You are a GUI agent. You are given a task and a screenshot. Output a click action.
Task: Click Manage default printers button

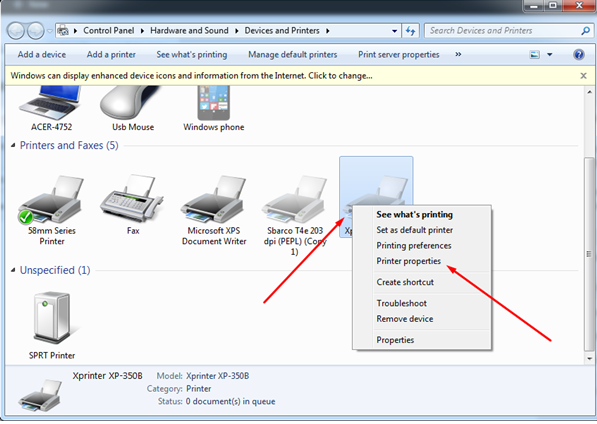tap(292, 55)
